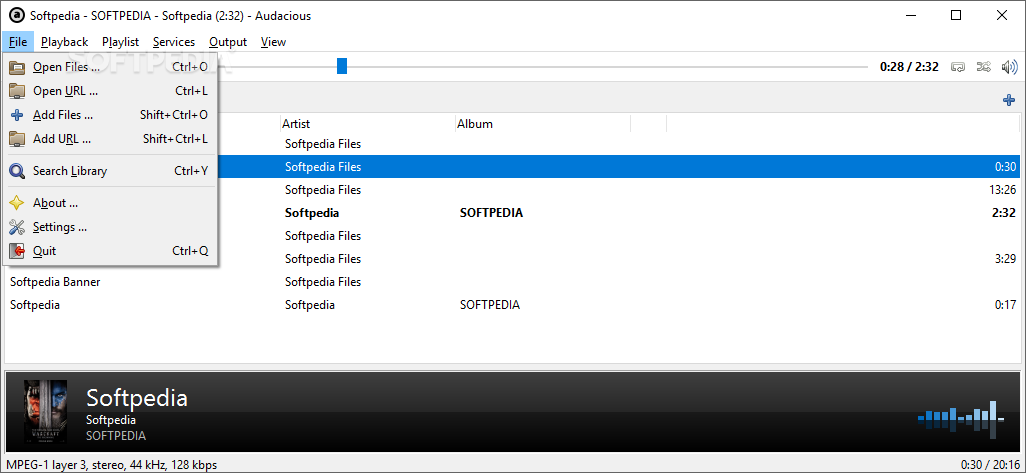Click the Add URL folder icon
The height and width of the screenshot is (473, 1026).
(x=17, y=139)
